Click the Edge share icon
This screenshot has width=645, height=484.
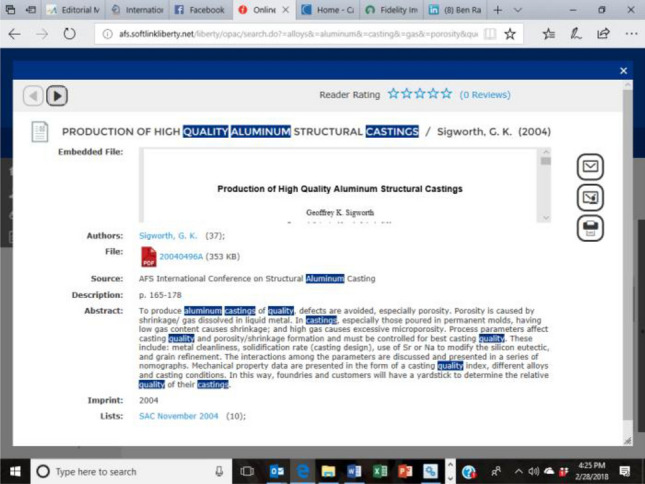pos(603,33)
